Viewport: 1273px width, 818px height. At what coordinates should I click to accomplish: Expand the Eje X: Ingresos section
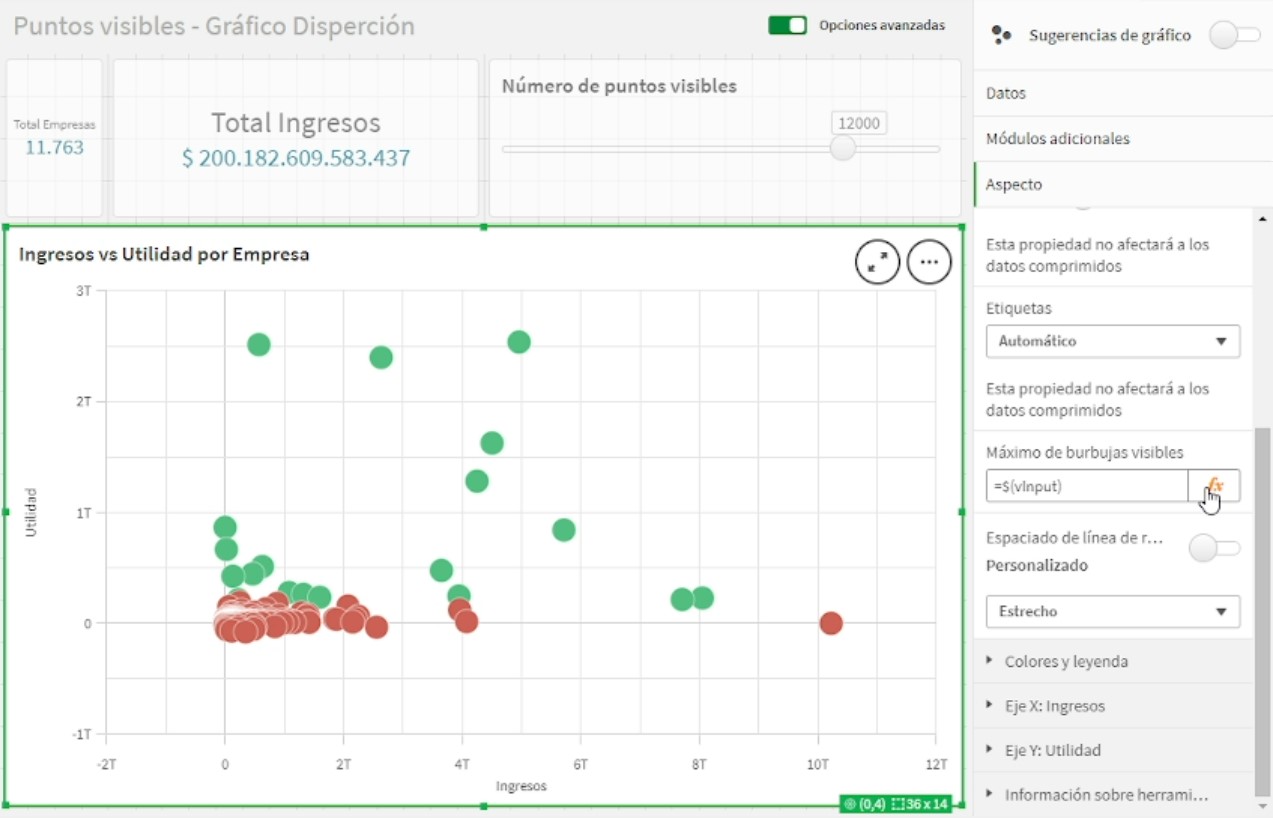tap(1052, 705)
